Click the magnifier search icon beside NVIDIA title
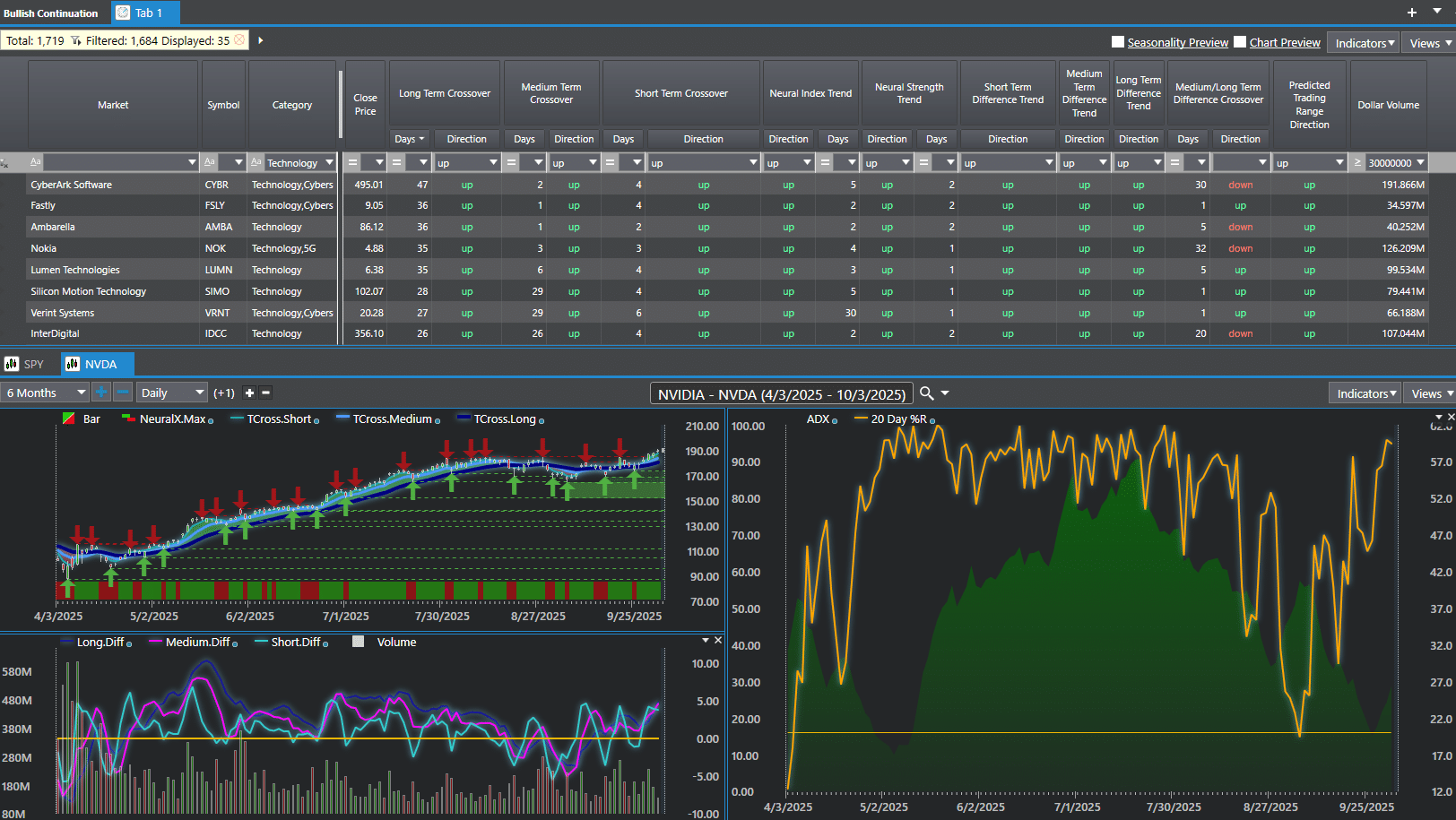 pos(927,393)
